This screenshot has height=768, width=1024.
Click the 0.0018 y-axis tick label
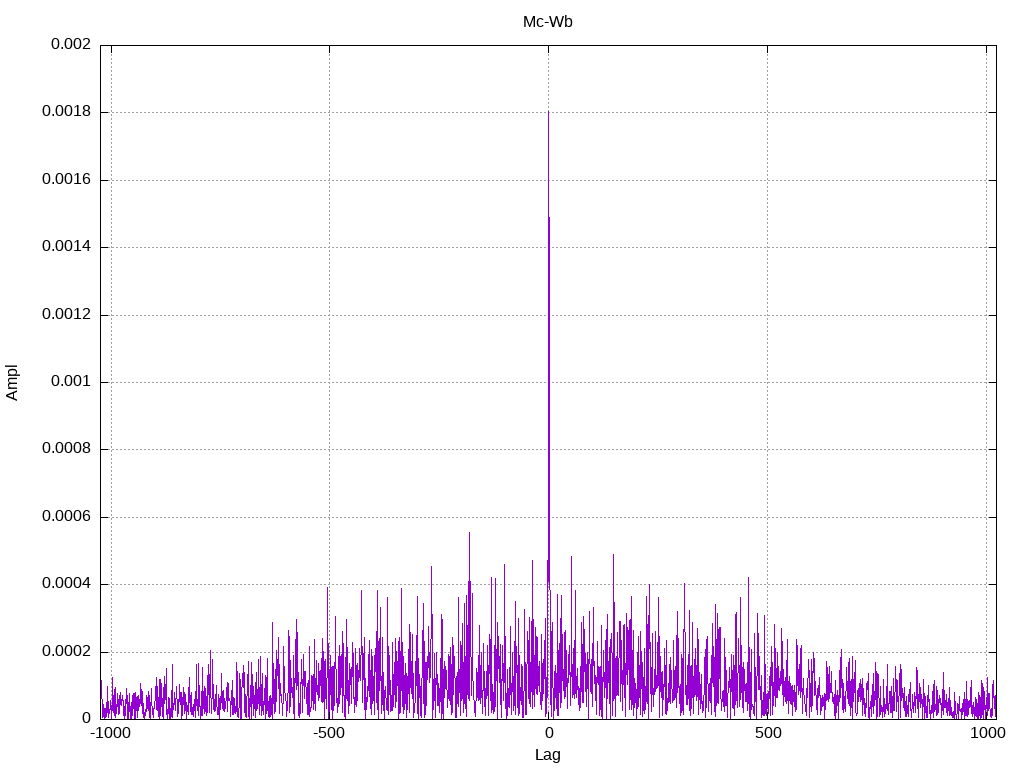(66, 112)
